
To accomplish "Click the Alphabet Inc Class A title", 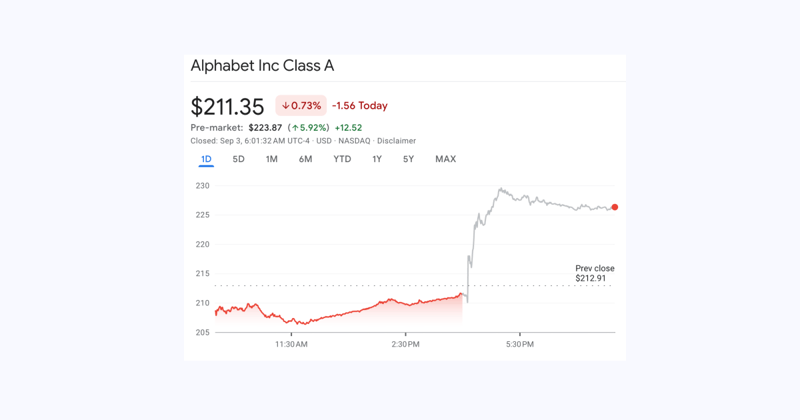I will coord(262,66).
